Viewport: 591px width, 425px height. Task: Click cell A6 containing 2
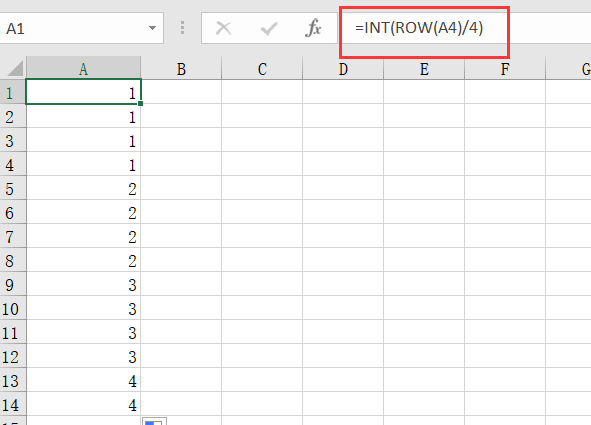coord(83,212)
